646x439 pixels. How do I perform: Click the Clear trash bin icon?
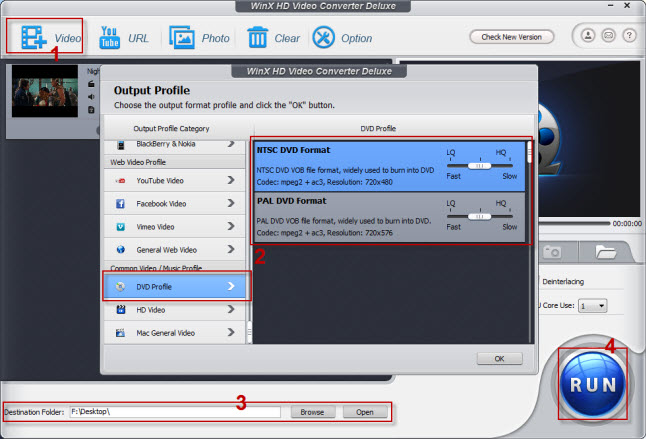pyautogui.click(x=257, y=37)
